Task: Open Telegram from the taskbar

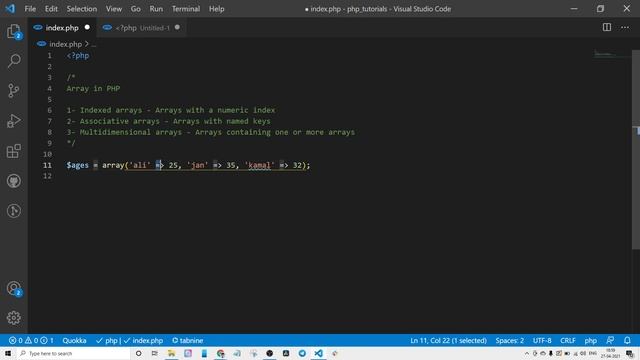Action: pos(302,353)
